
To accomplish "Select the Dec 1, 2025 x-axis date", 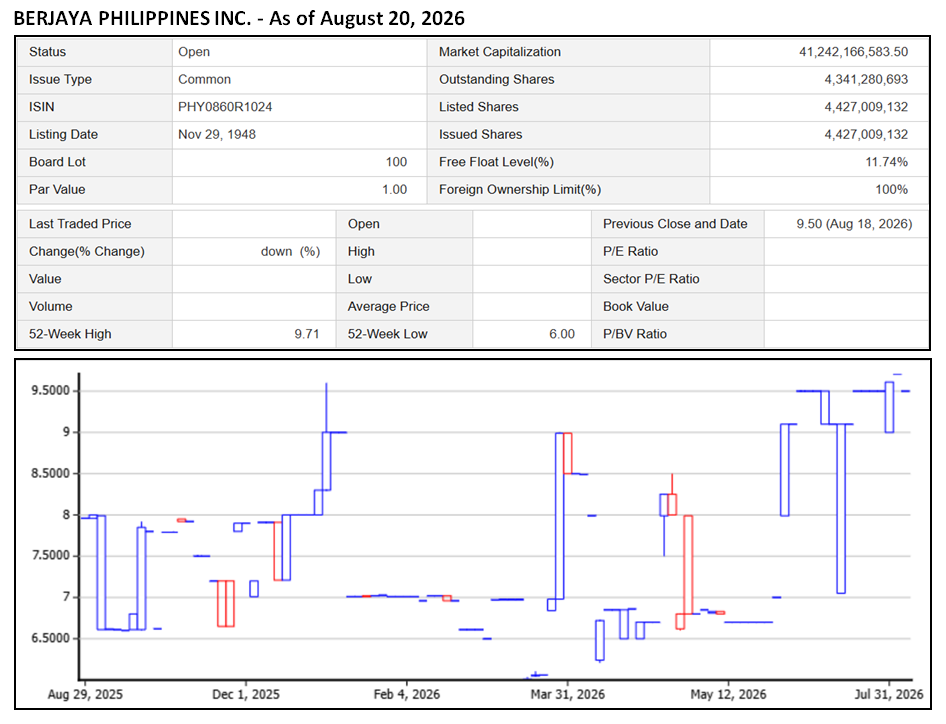I will point(246,694).
